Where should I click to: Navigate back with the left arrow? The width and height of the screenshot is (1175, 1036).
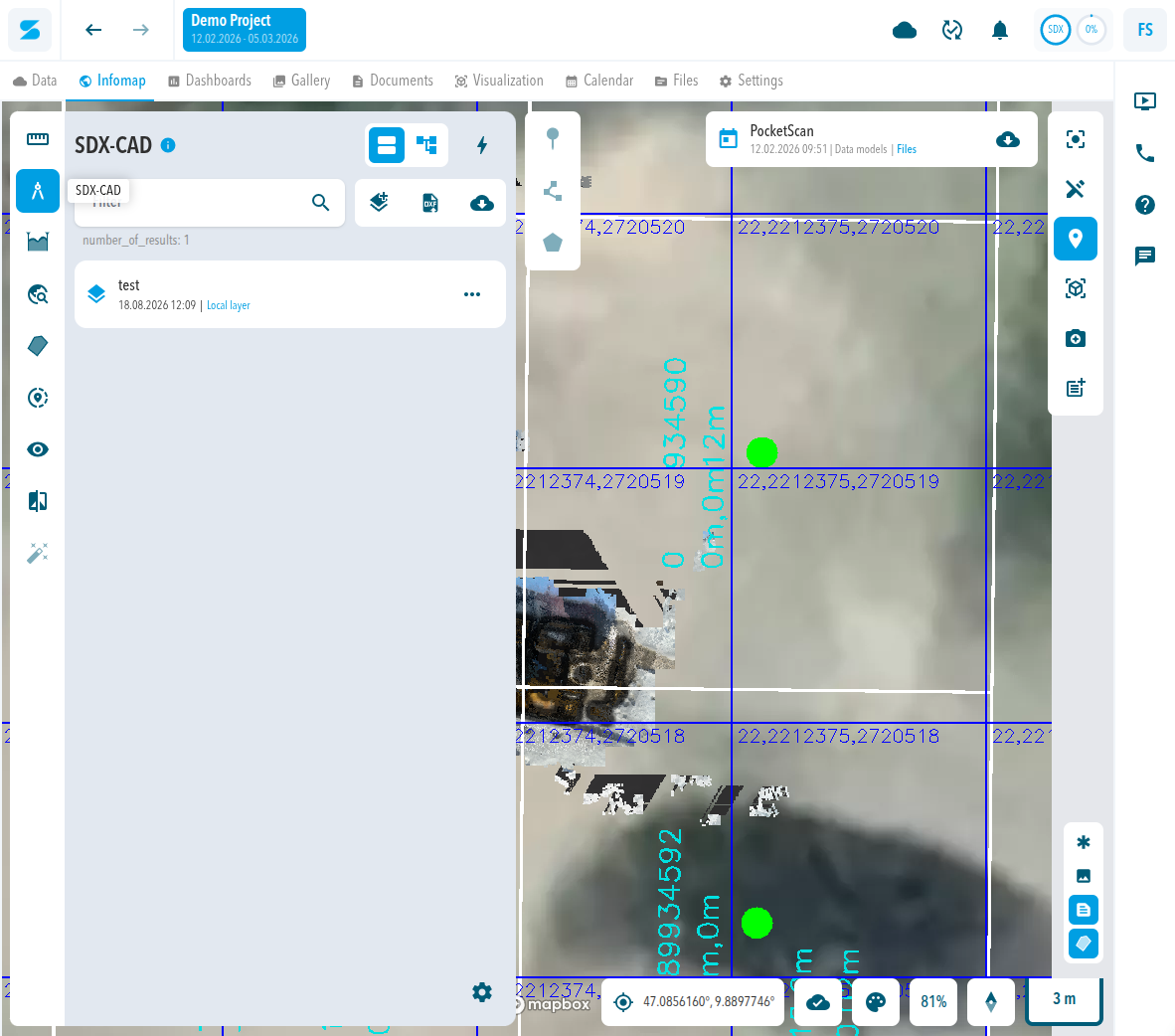93,30
